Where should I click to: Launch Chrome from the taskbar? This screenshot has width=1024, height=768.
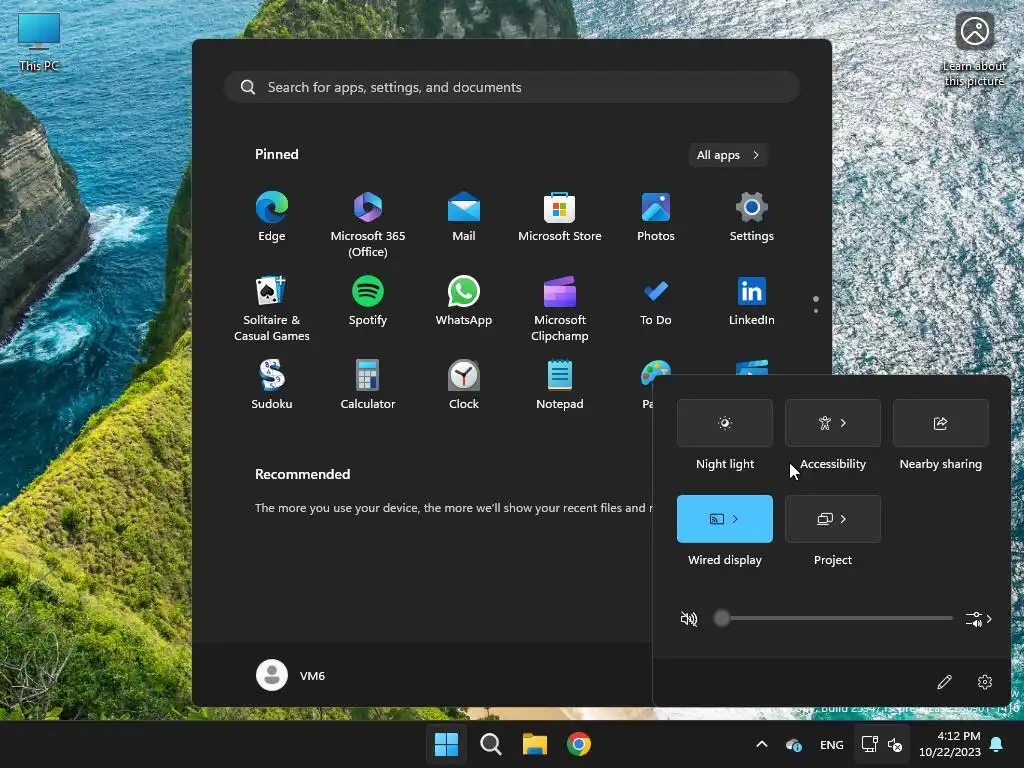tap(579, 744)
